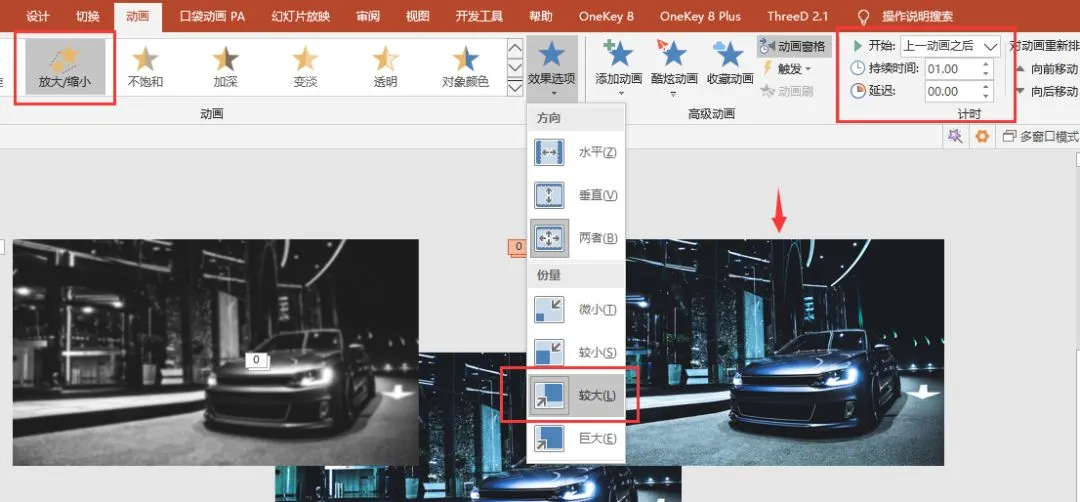Screen dimensions: 1080x502
Task: Click animation order tag 0 on grayscale image
Action: click(x=256, y=360)
